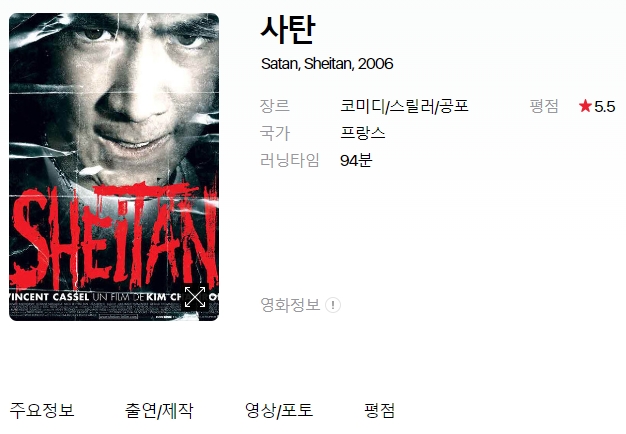626x434 pixels.
Task: Open the 평점 tab at bottom
Action: coord(379,410)
